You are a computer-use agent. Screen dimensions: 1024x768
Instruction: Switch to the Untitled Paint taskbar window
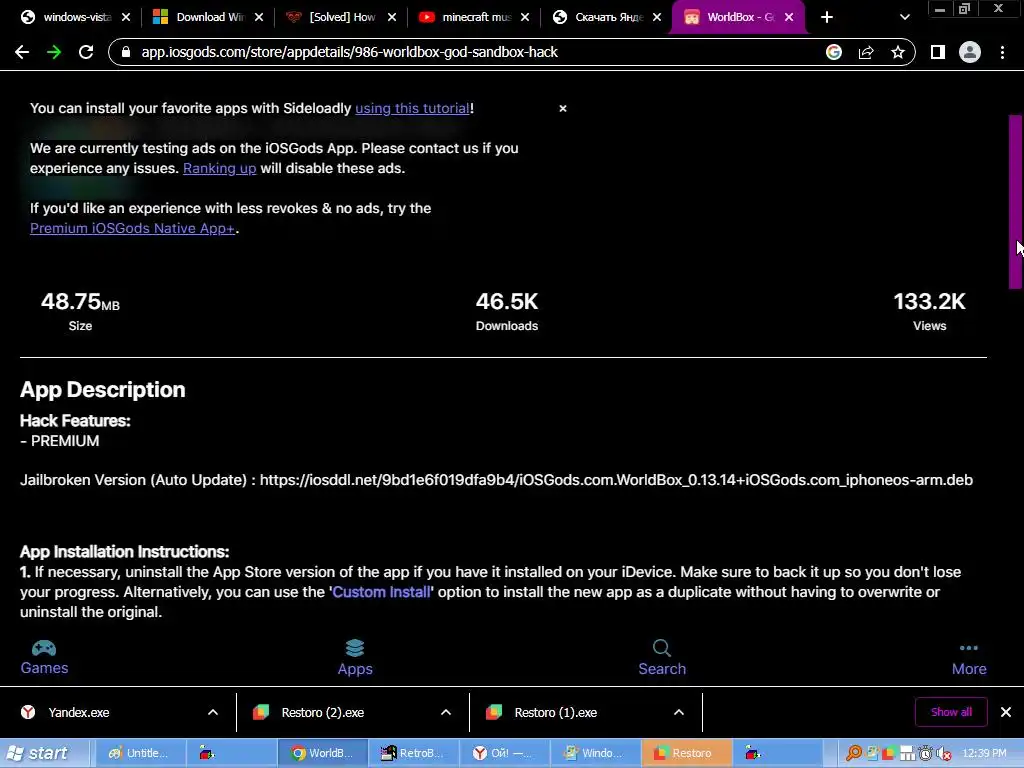click(140, 754)
